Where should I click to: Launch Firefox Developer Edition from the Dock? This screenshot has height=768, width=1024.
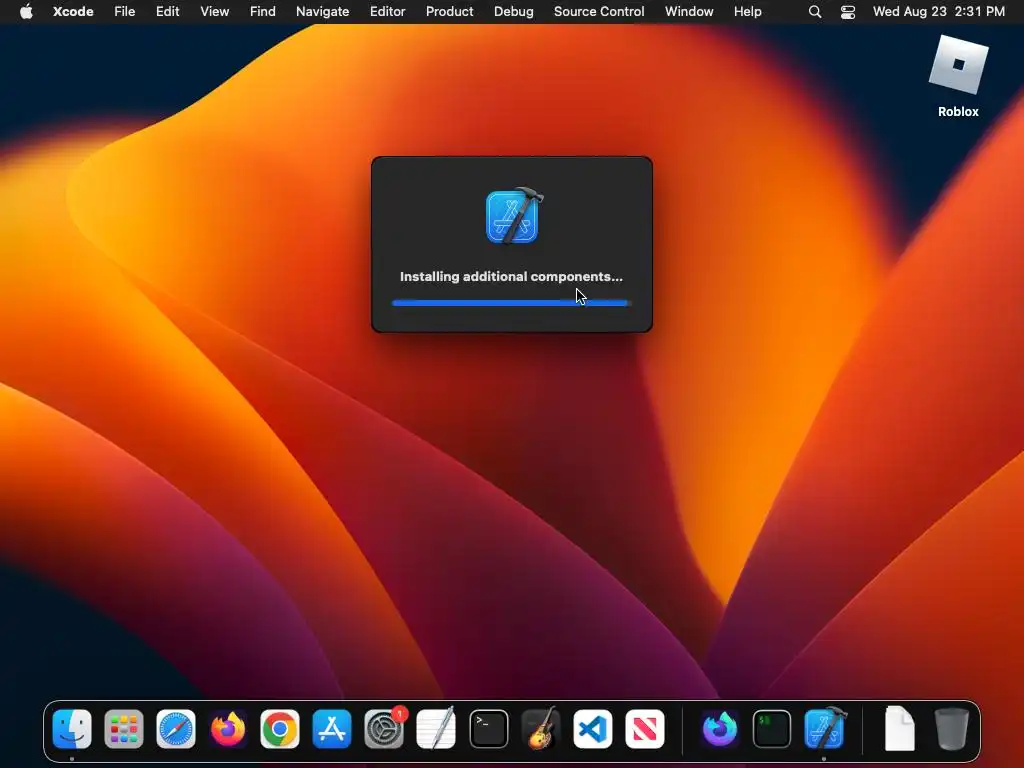(720, 728)
